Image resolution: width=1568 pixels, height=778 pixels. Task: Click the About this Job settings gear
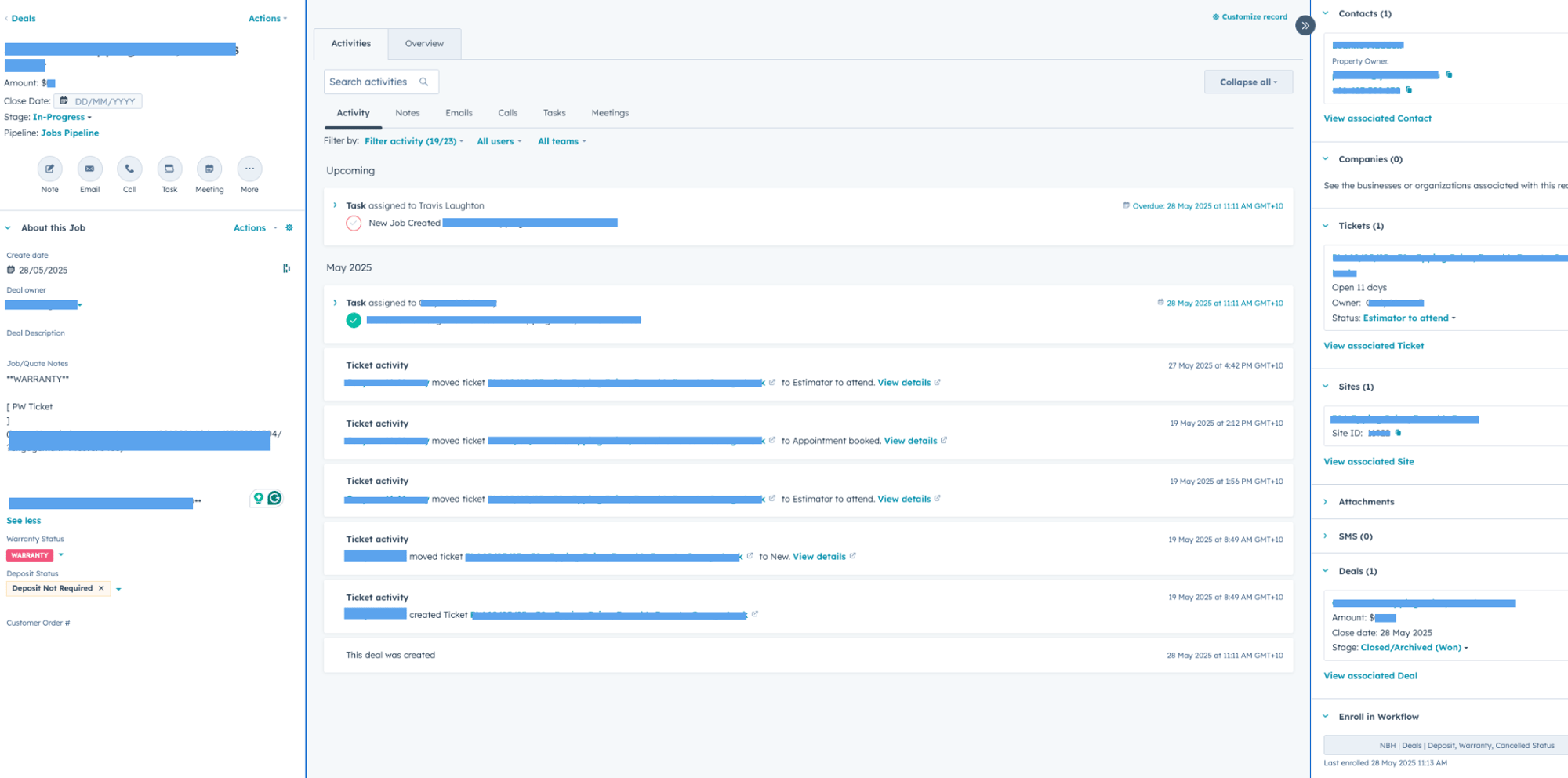pyautogui.click(x=289, y=227)
